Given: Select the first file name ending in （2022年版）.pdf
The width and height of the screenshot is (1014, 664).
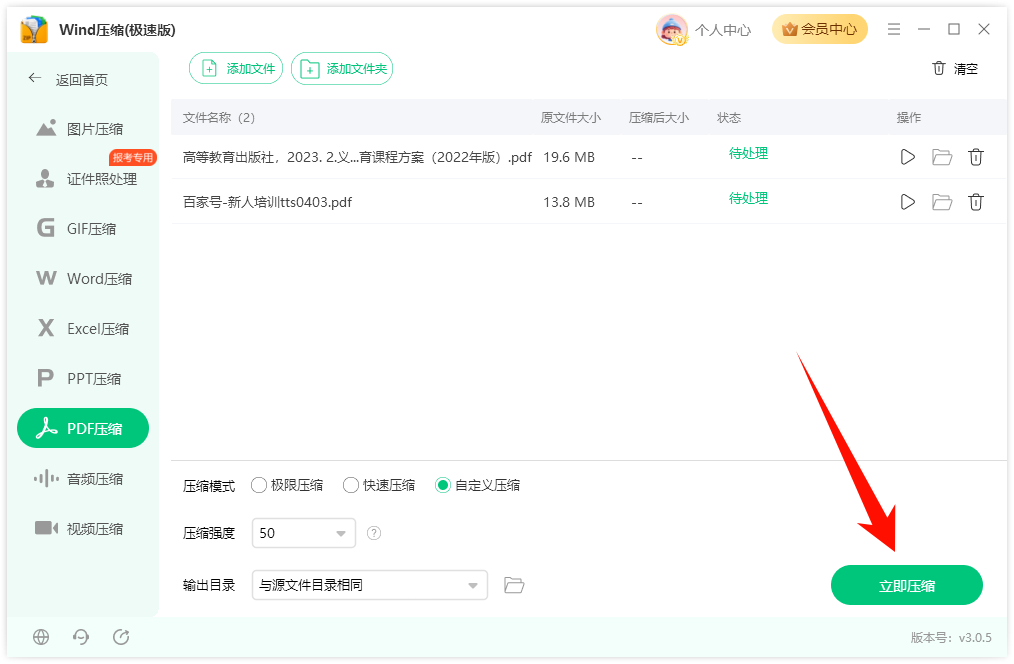Looking at the screenshot, I should click(x=357, y=157).
